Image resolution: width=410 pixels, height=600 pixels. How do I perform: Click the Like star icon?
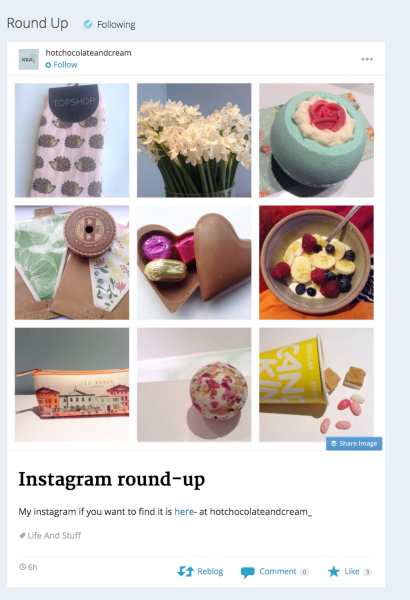pos(334,572)
